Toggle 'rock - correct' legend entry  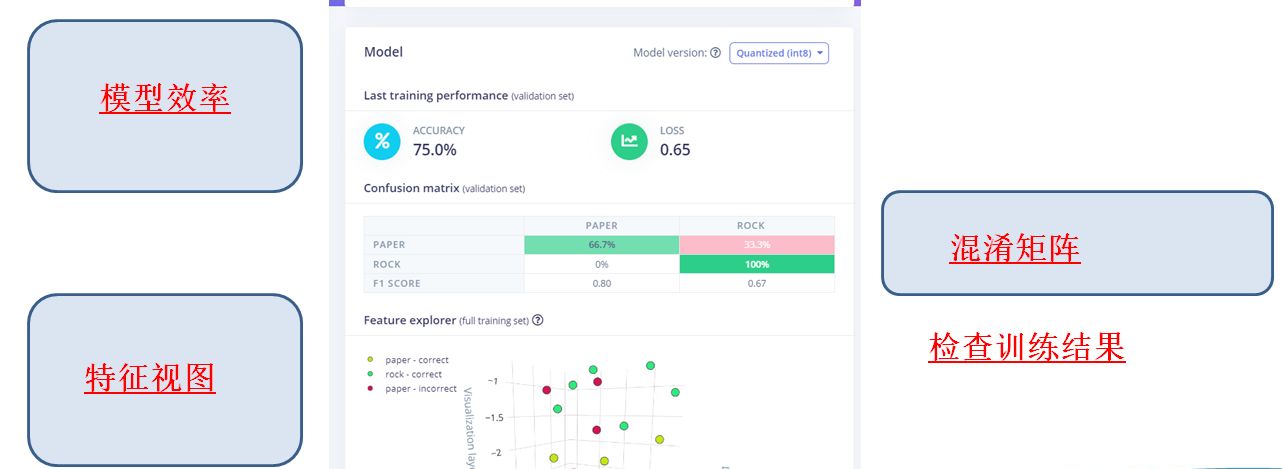click(404, 374)
